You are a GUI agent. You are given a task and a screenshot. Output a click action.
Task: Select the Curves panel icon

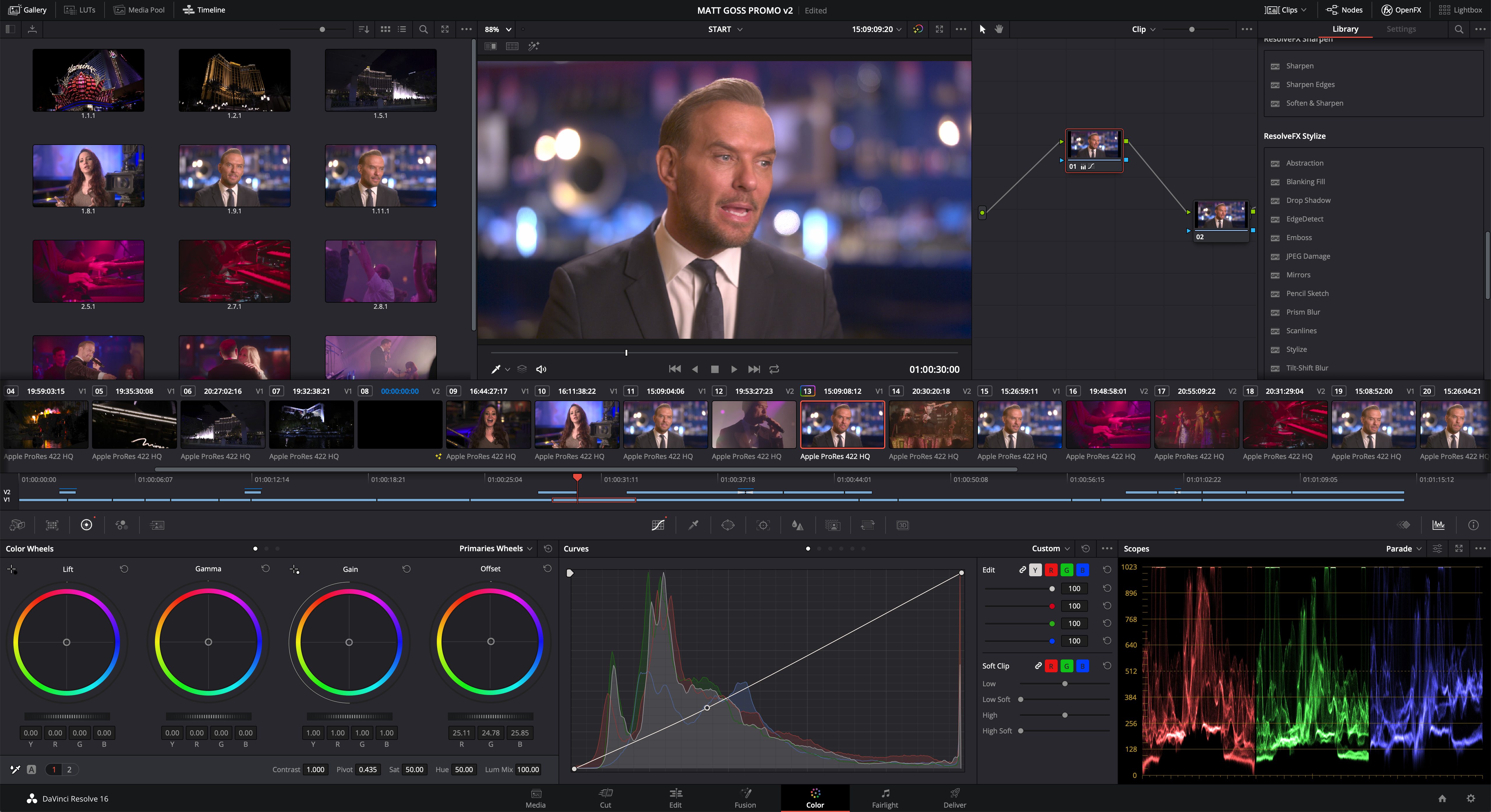[x=657, y=525]
